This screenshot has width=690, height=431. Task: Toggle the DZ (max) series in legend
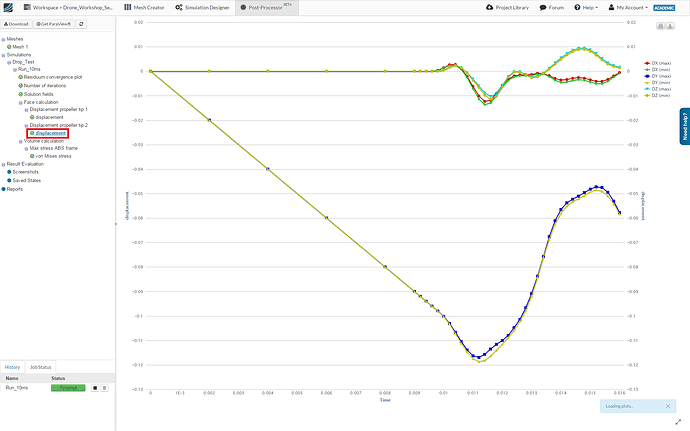pos(657,89)
